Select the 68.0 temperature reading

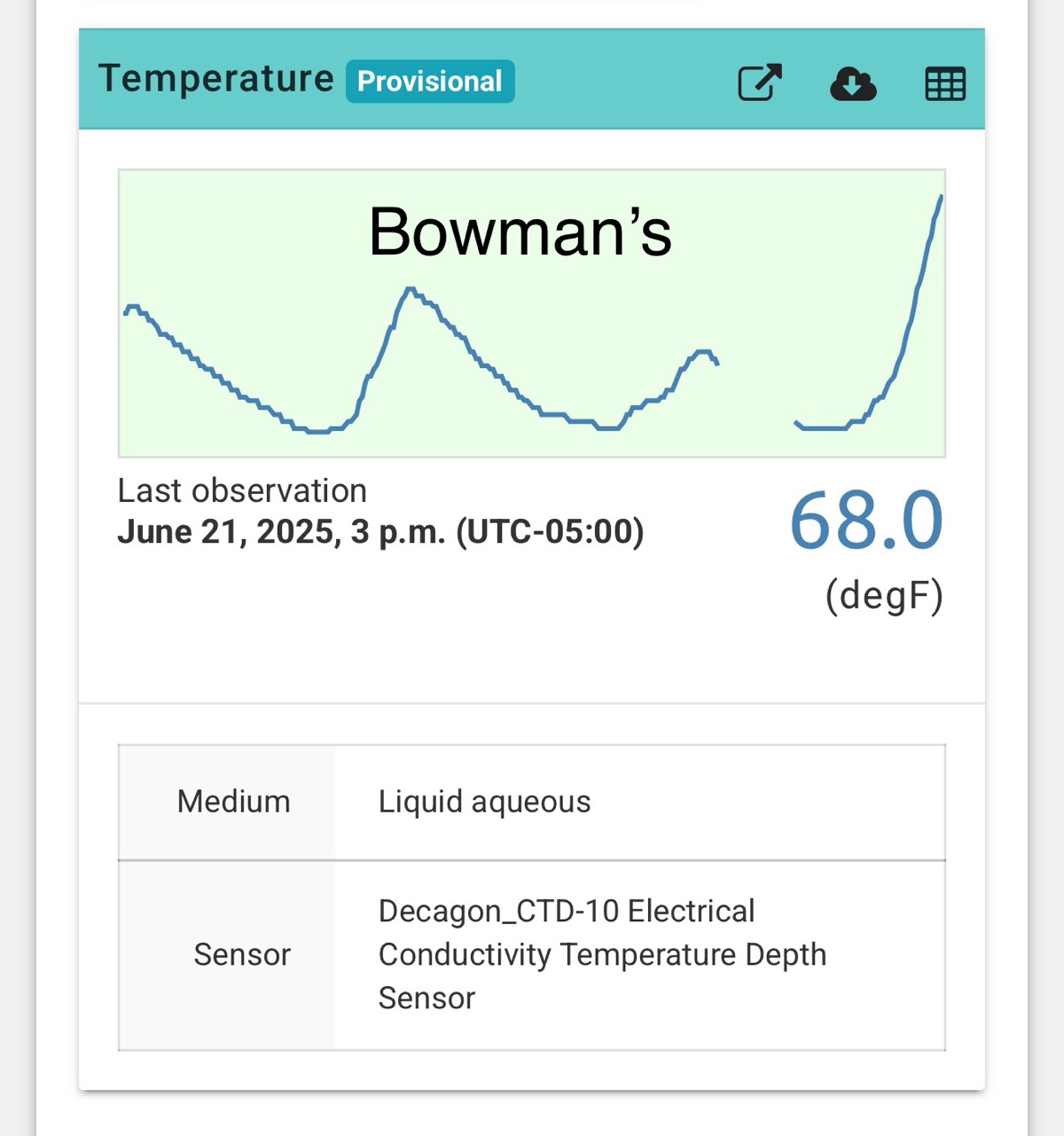click(866, 521)
